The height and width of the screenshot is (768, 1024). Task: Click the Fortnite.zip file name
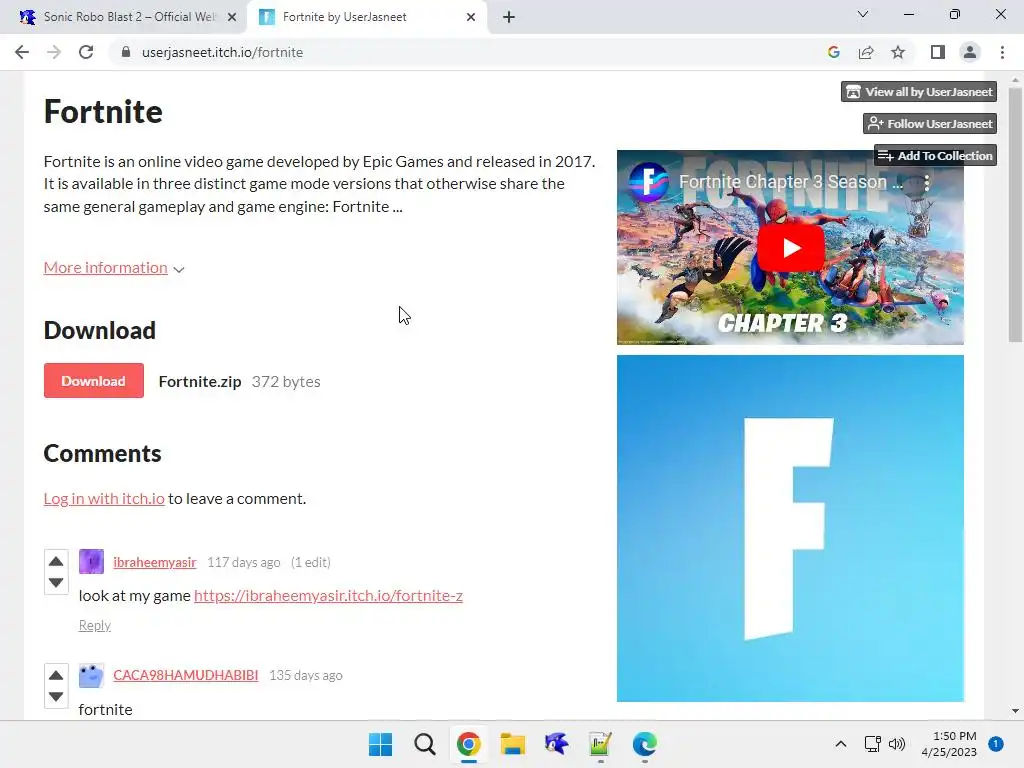click(x=200, y=381)
